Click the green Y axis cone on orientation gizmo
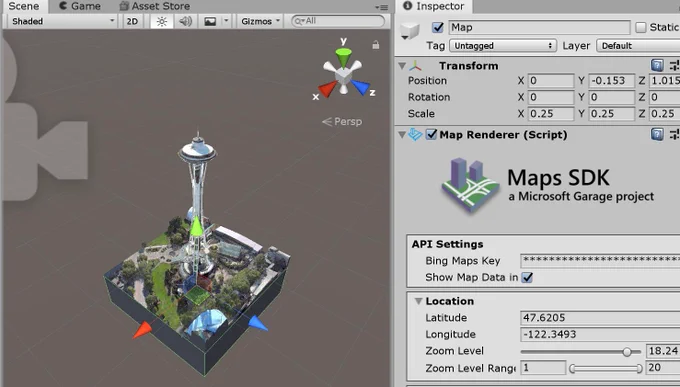 pyautogui.click(x=343, y=57)
